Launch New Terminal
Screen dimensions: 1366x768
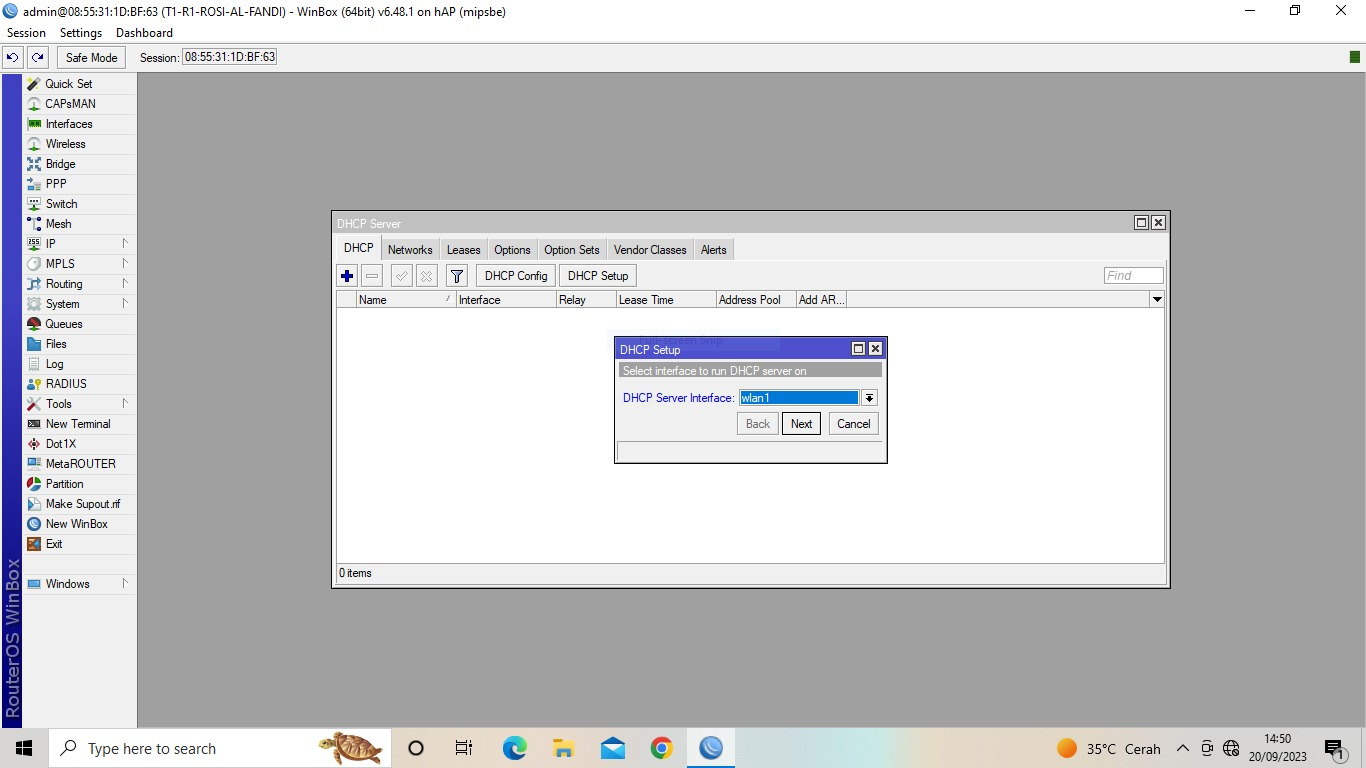79,424
